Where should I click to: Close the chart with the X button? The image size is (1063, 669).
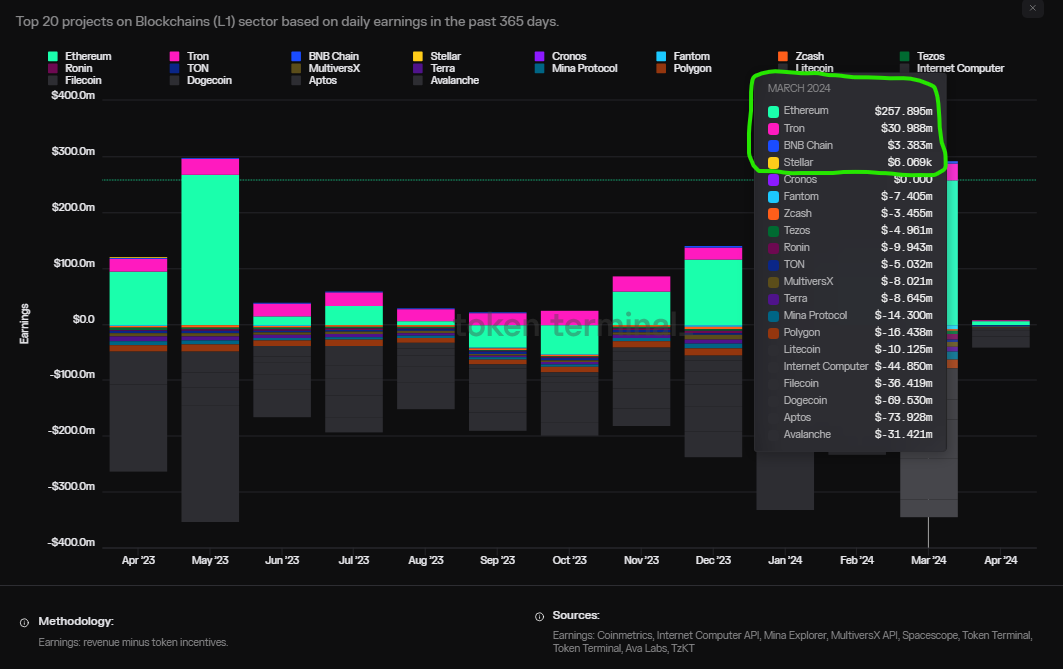point(1032,8)
